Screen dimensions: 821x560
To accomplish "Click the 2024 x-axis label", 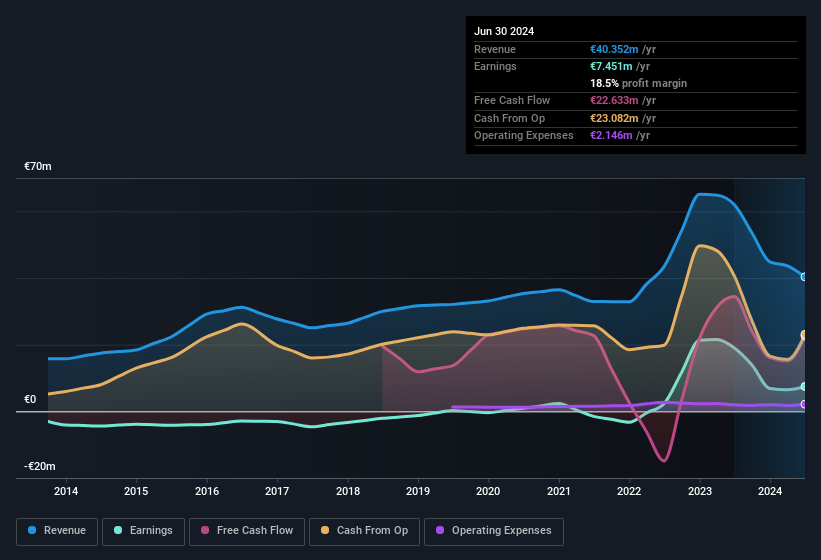I will point(770,491).
